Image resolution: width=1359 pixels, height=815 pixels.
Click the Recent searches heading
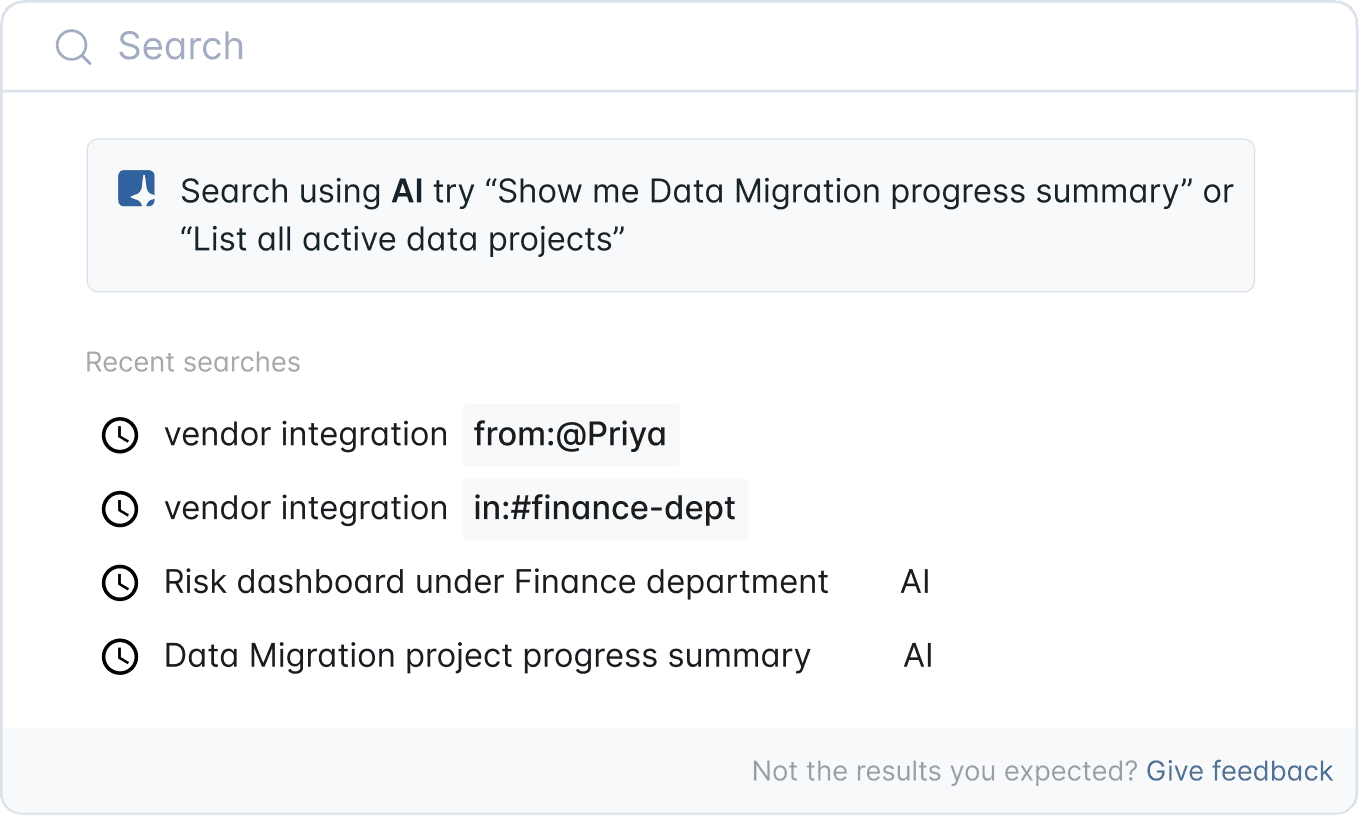click(193, 362)
